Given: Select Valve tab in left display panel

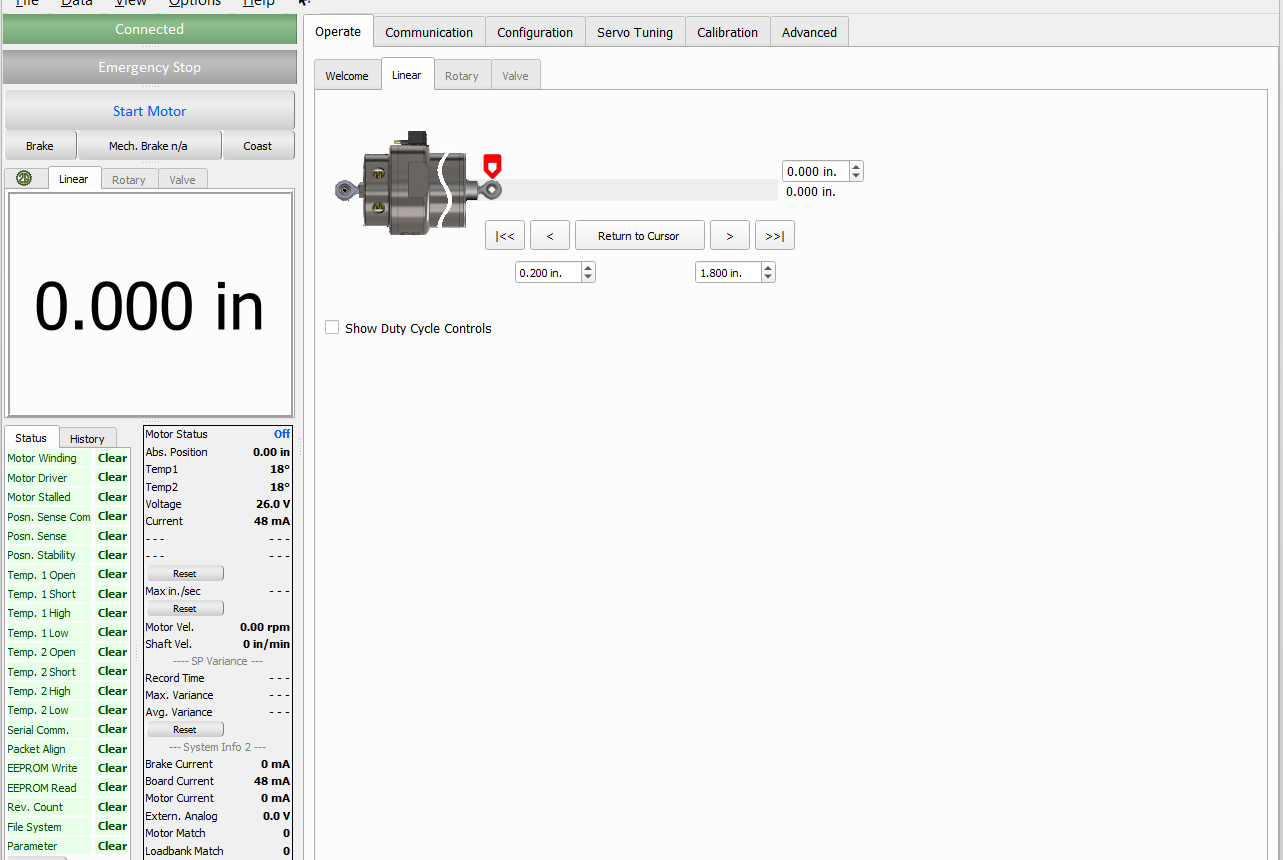Looking at the screenshot, I should pyautogui.click(x=183, y=180).
